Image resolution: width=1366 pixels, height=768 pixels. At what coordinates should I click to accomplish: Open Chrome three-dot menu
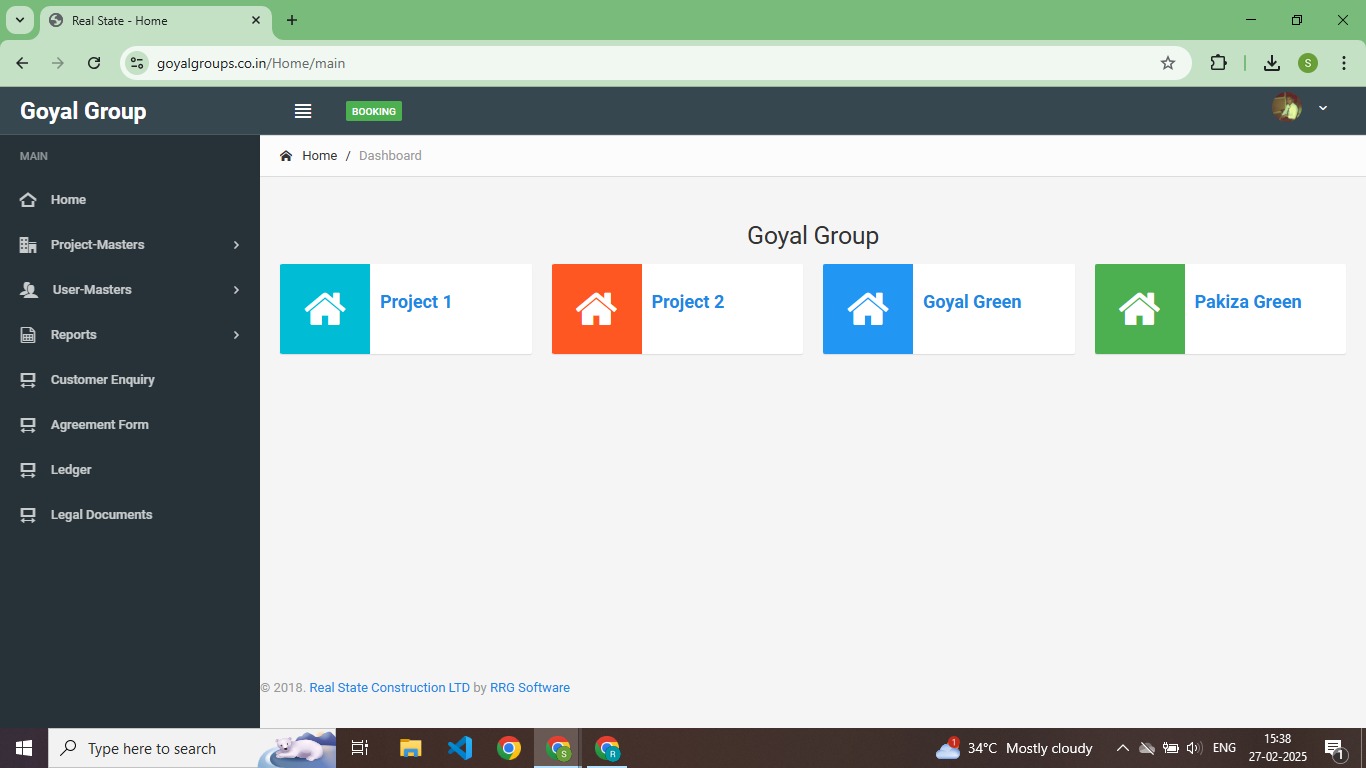1344,63
